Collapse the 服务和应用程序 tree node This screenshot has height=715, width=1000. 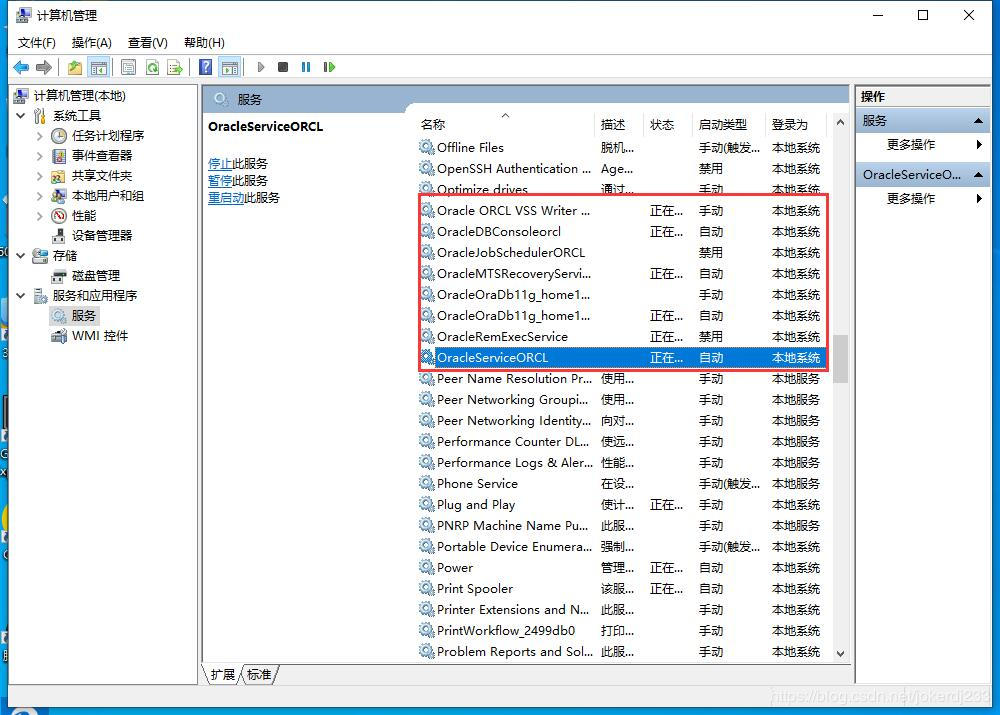click(x=21, y=295)
